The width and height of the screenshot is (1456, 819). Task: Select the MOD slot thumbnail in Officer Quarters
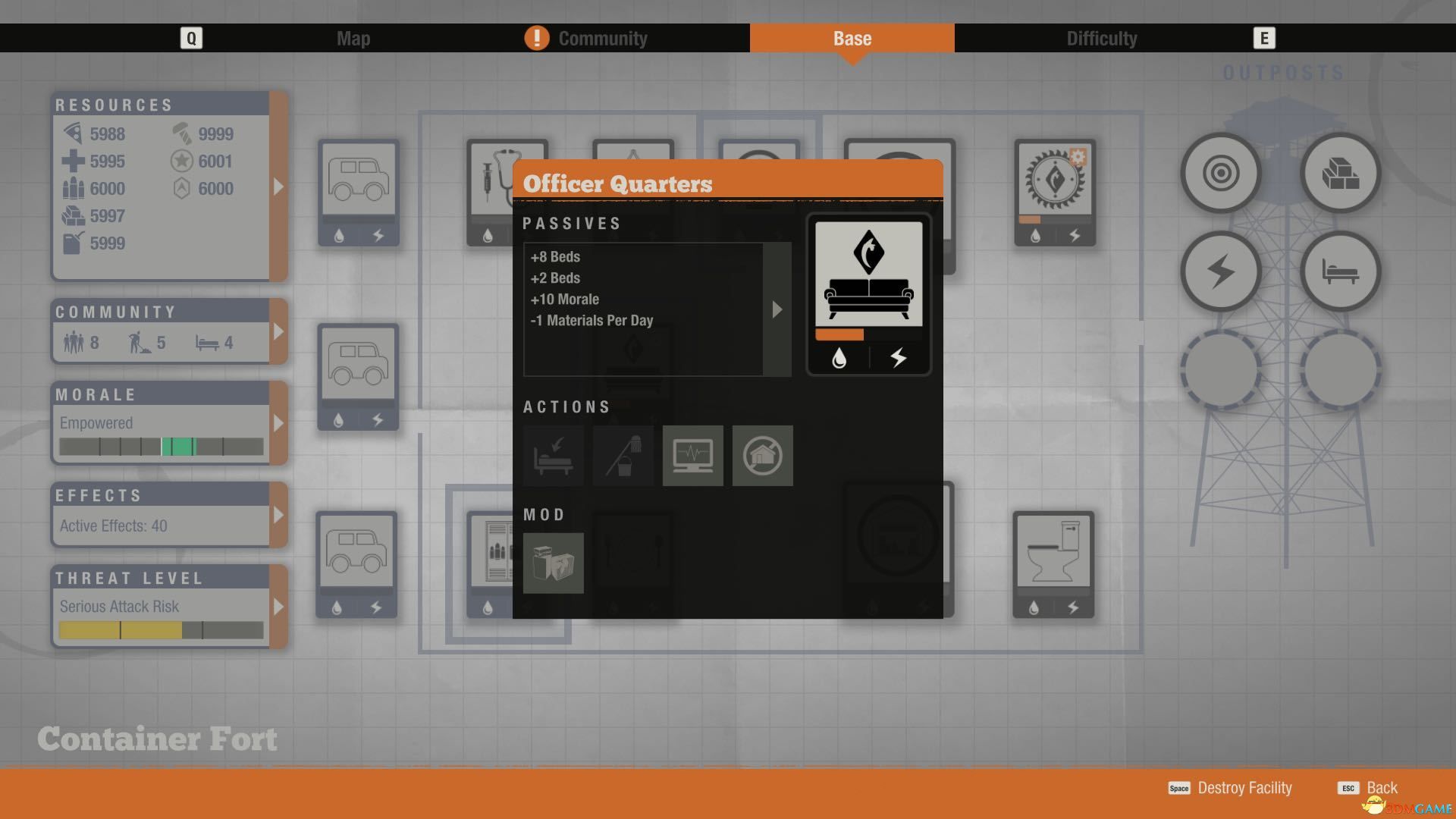click(553, 562)
